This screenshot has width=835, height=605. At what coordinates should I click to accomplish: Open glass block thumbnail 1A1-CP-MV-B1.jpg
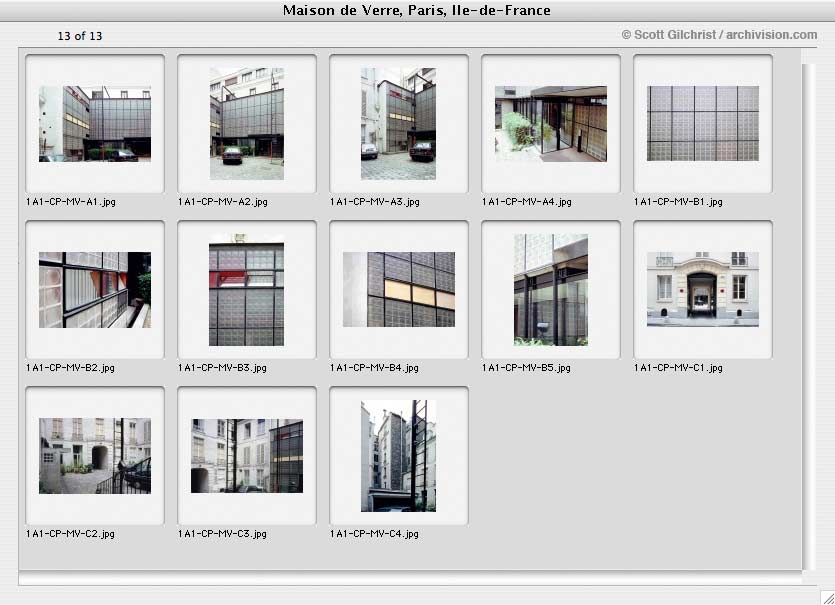pyautogui.click(x=703, y=124)
